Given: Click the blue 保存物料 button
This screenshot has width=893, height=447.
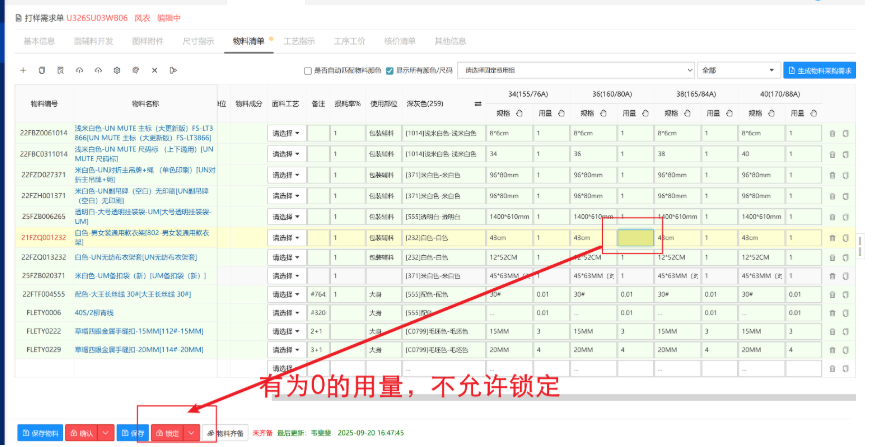Looking at the screenshot, I should (x=39, y=433).
